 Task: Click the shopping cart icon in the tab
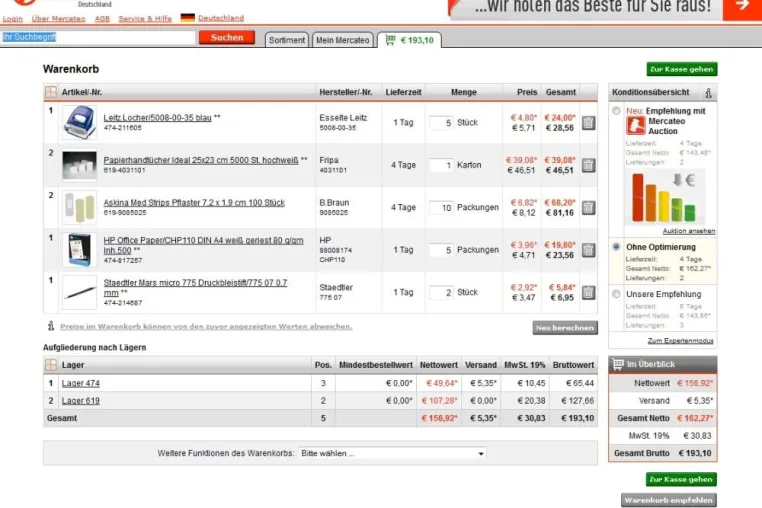[390, 40]
